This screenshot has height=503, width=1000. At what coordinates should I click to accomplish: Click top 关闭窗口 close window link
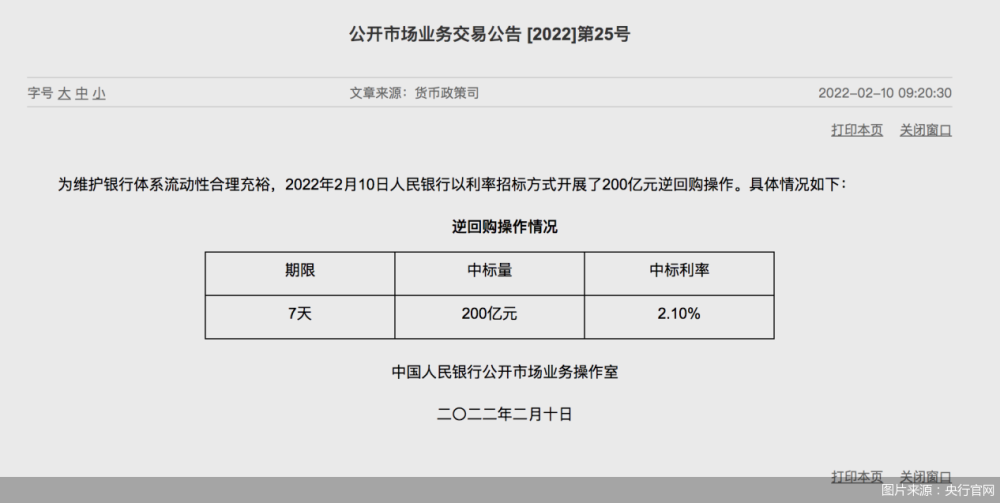[925, 130]
